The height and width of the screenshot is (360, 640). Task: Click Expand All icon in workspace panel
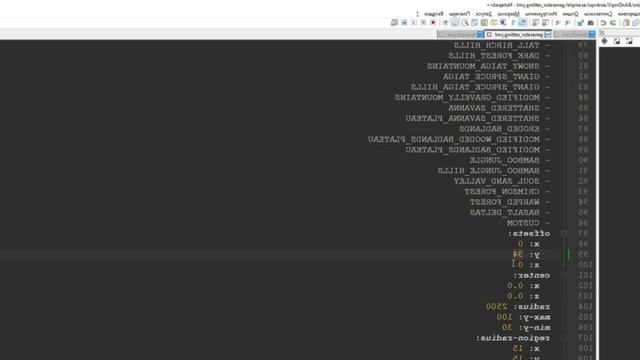pos(629,41)
